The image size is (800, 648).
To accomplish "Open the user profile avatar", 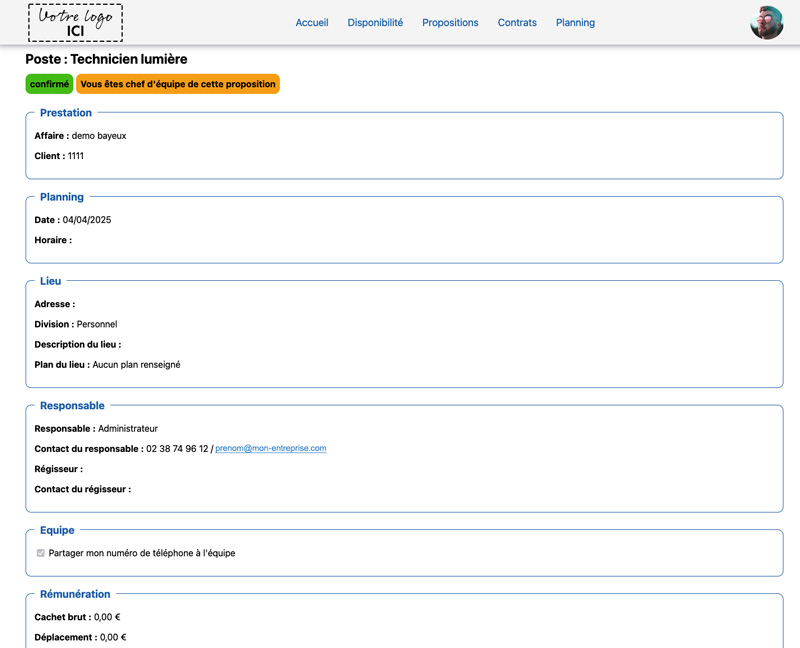I will (766, 22).
